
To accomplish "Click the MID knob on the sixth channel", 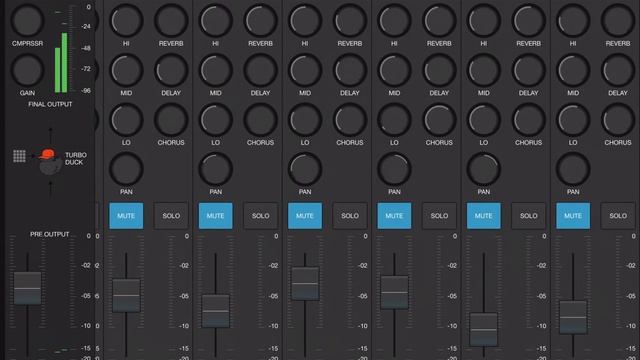I will (x=573, y=70).
